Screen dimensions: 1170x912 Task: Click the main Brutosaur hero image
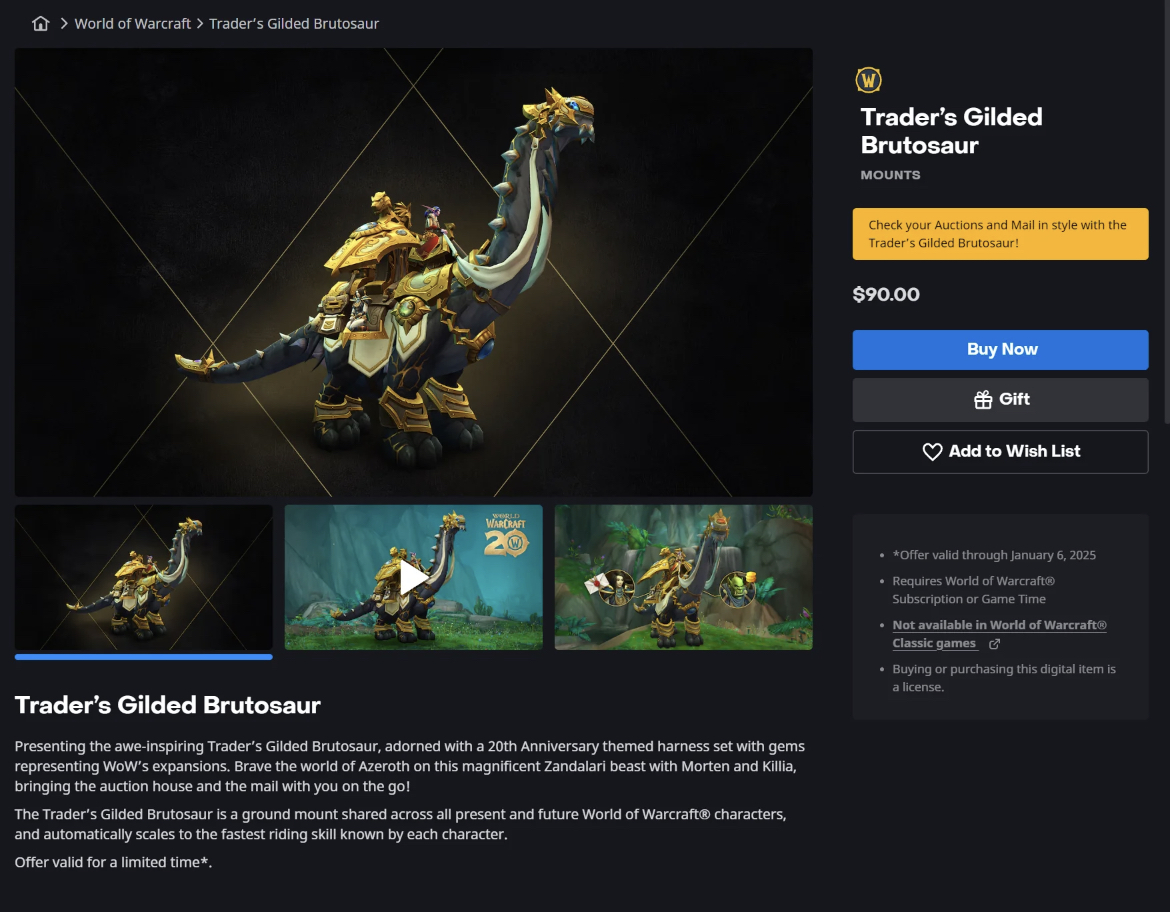tap(413, 272)
